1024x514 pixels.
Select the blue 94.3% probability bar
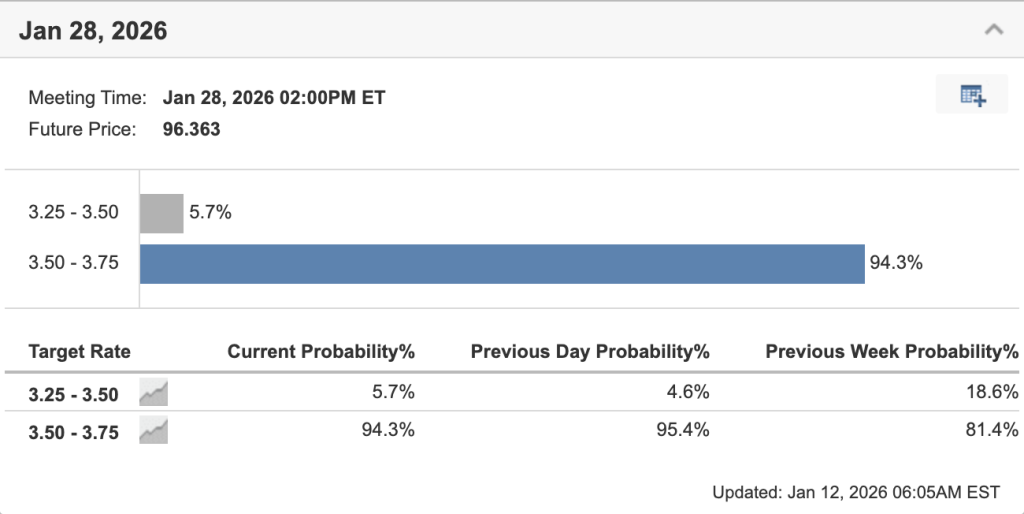tap(502, 264)
